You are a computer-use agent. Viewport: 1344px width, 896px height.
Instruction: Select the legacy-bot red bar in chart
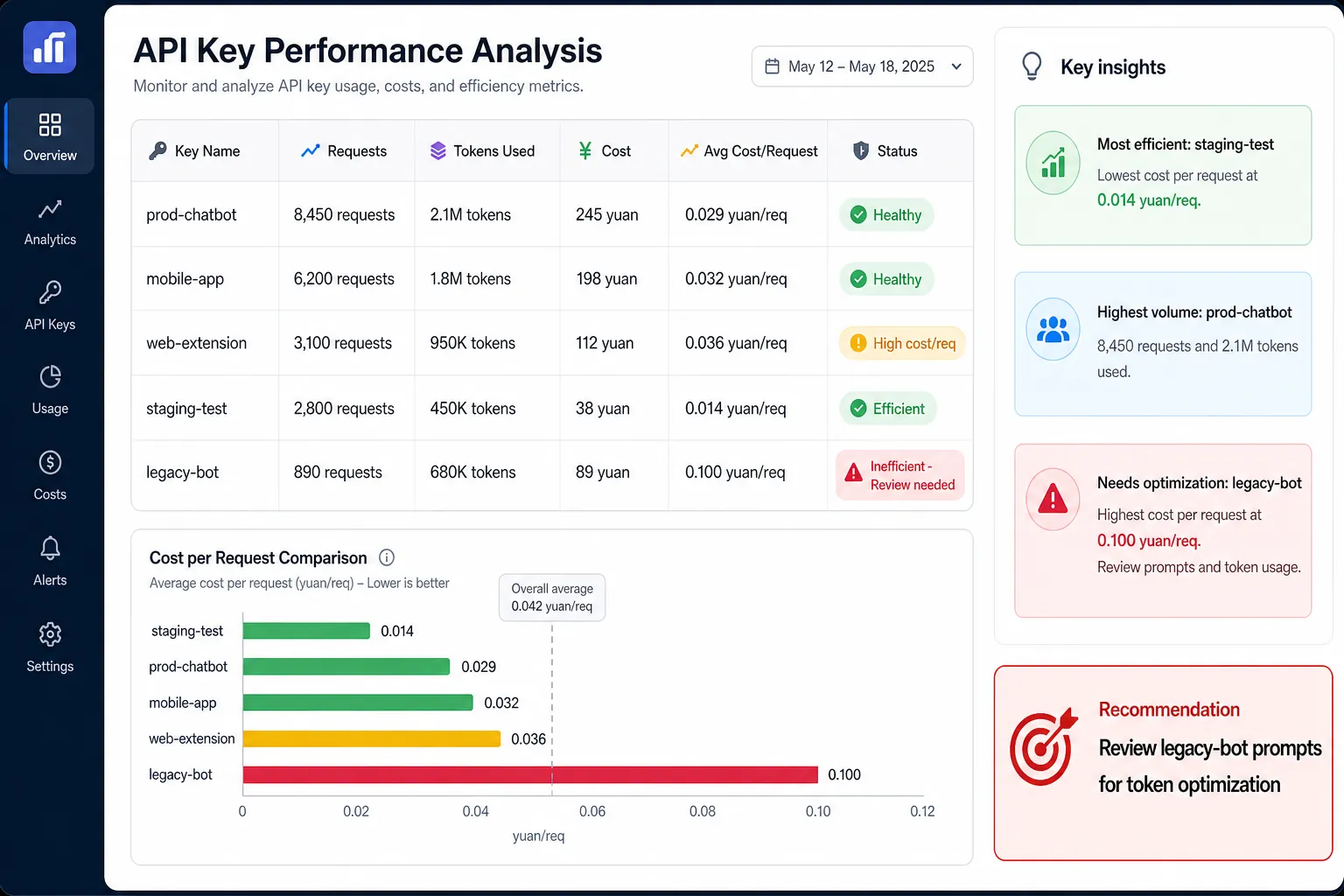coord(530,774)
